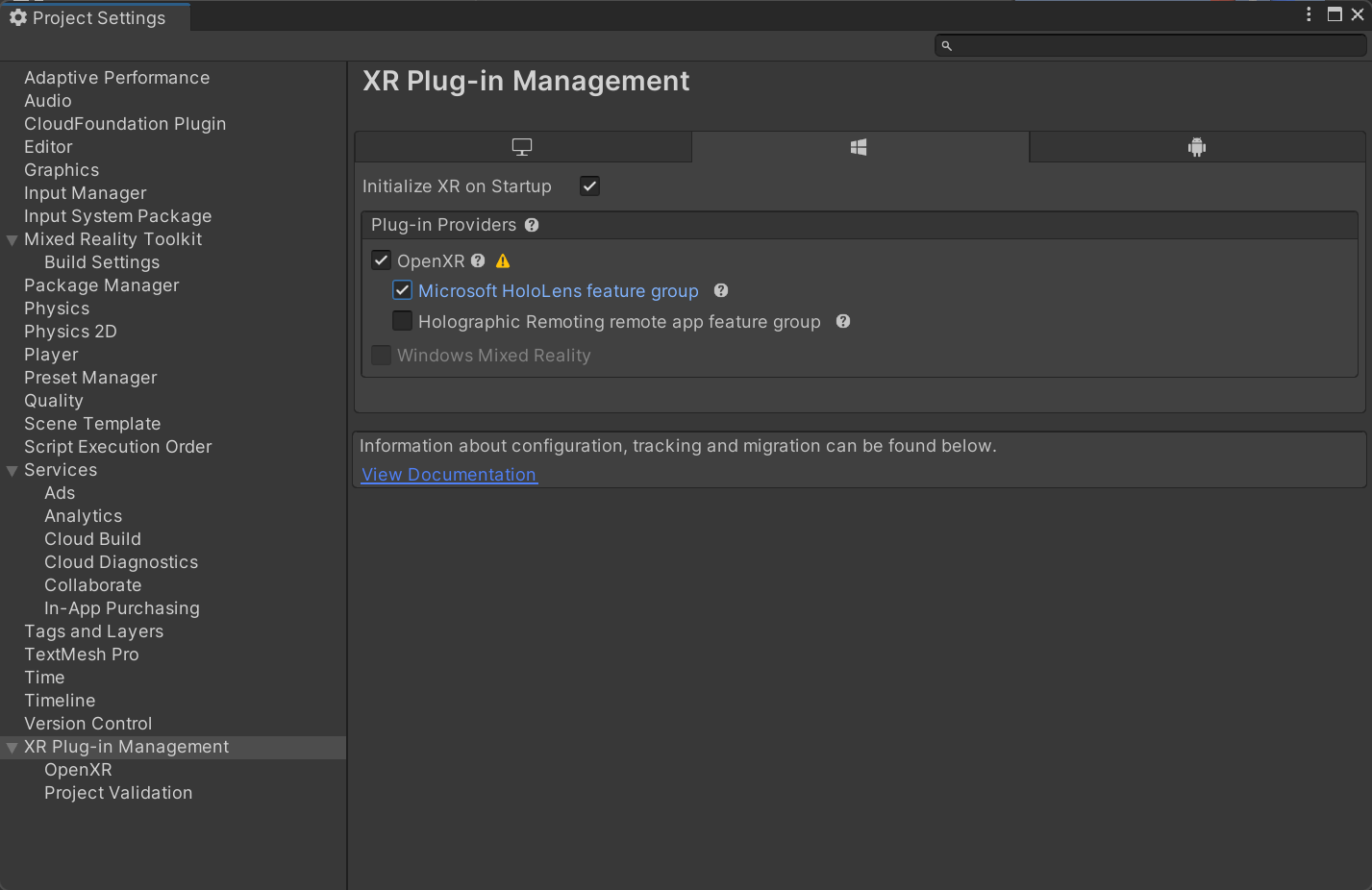Screen dimensions: 1372x890
Task: Open Script Execution Order settings
Action: click(117, 447)
